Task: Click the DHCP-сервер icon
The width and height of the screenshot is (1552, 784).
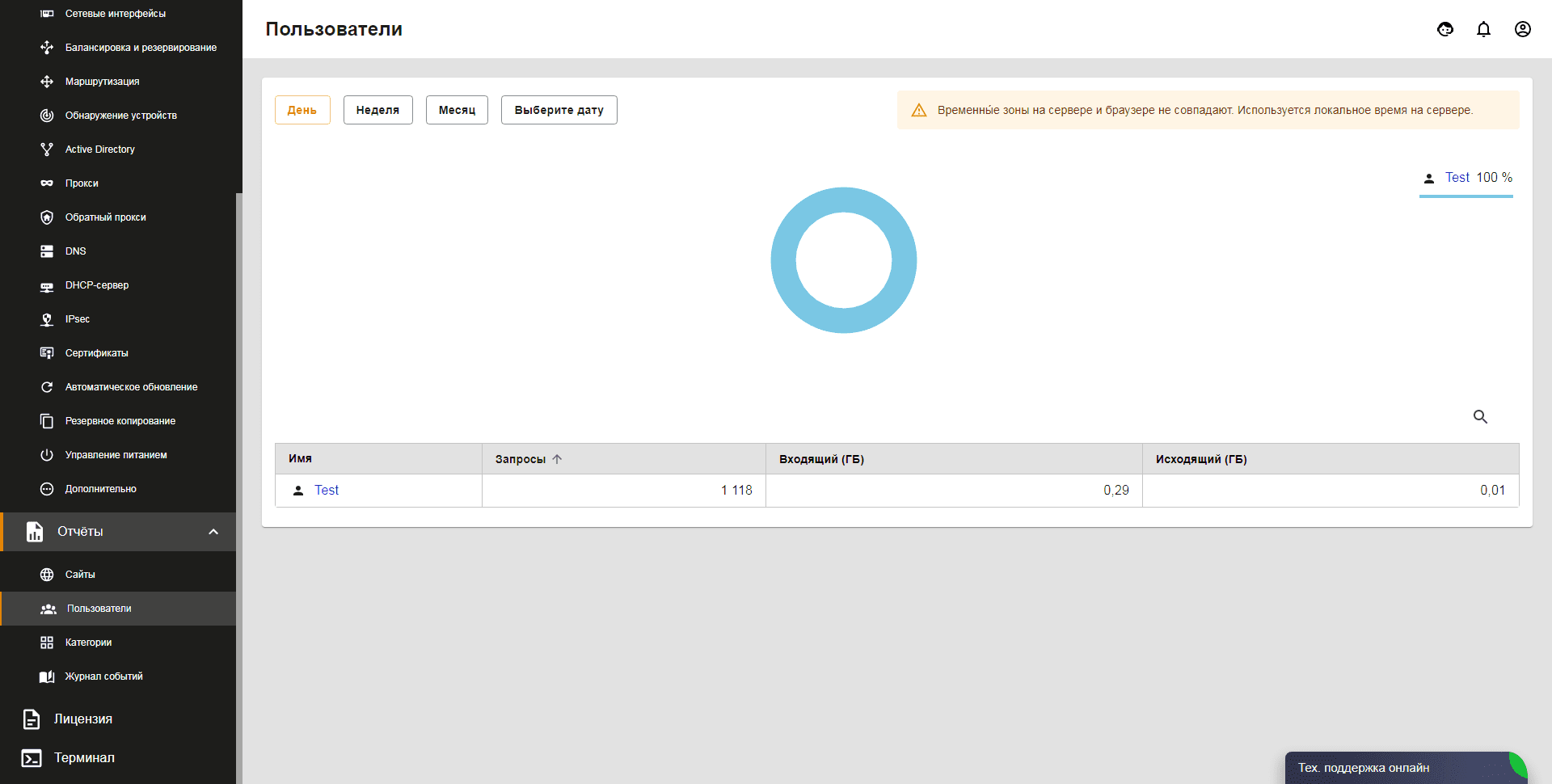Action: (x=47, y=286)
